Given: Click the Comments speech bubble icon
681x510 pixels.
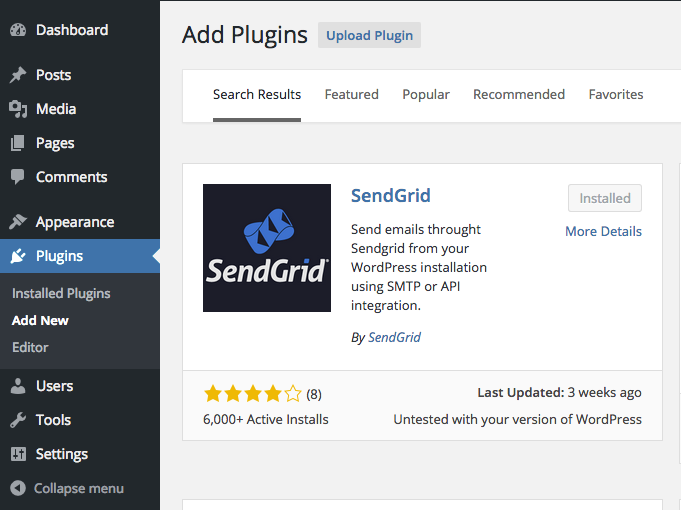Looking at the screenshot, I should click(x=18, y=177).
